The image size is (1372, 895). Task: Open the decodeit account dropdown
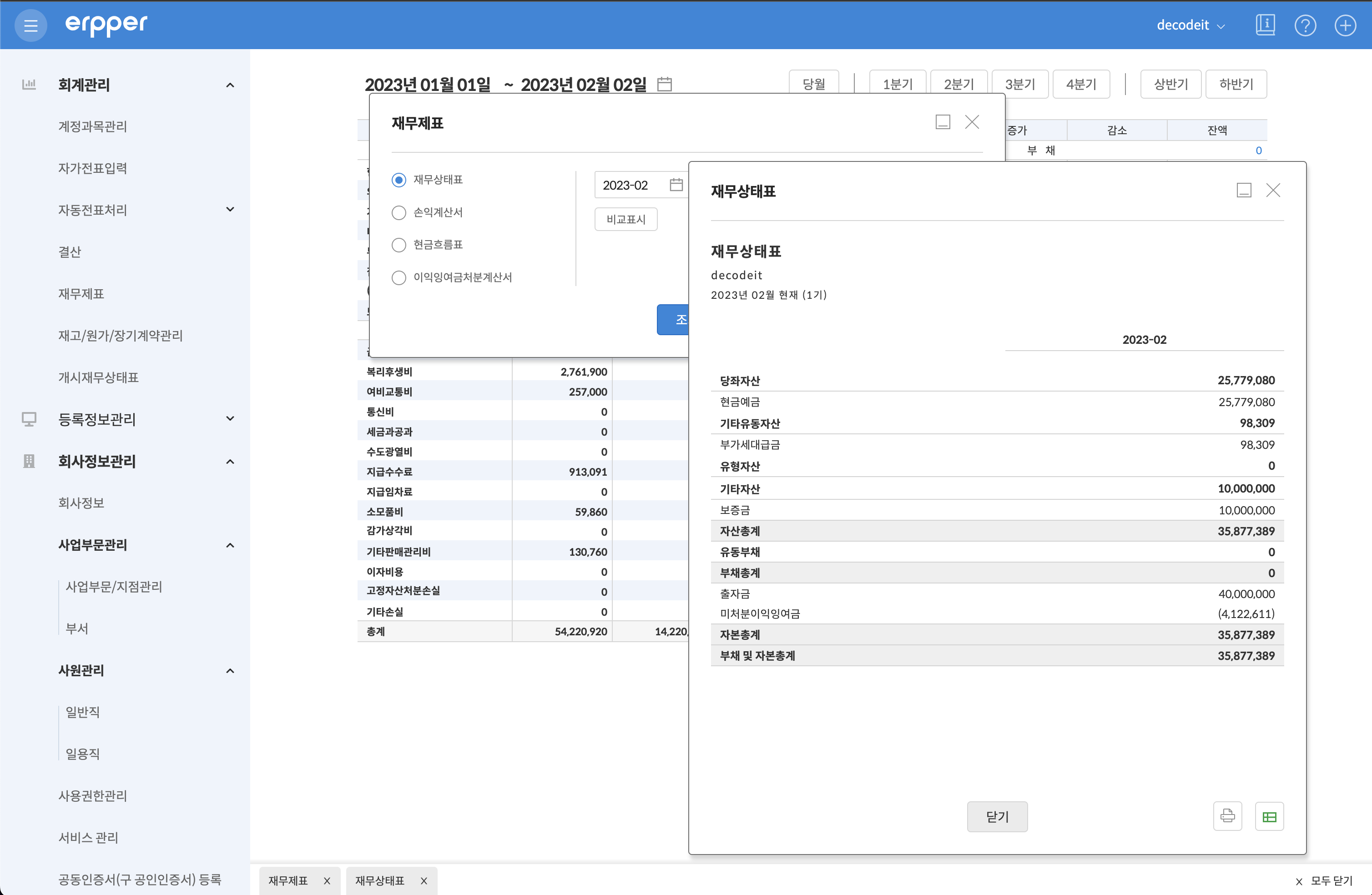(1190, 25)
